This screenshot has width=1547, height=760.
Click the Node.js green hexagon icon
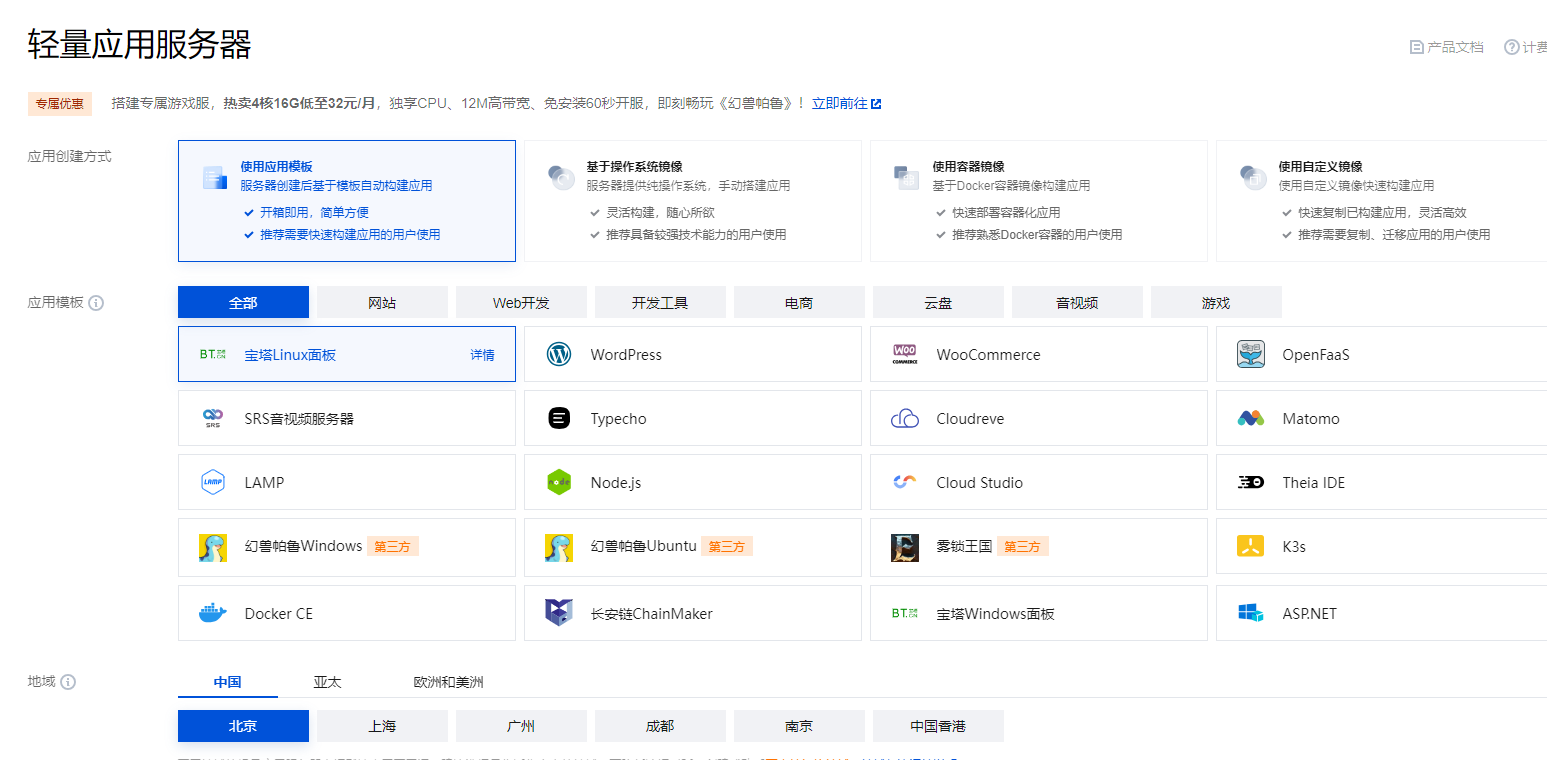coord(559,482)
